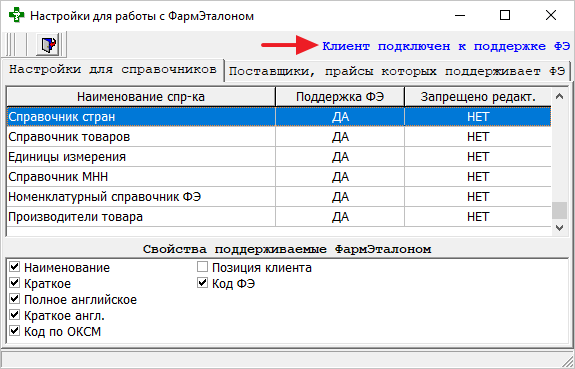Open the 'Настройки для справочников' tab

click(x=113, y=69)
